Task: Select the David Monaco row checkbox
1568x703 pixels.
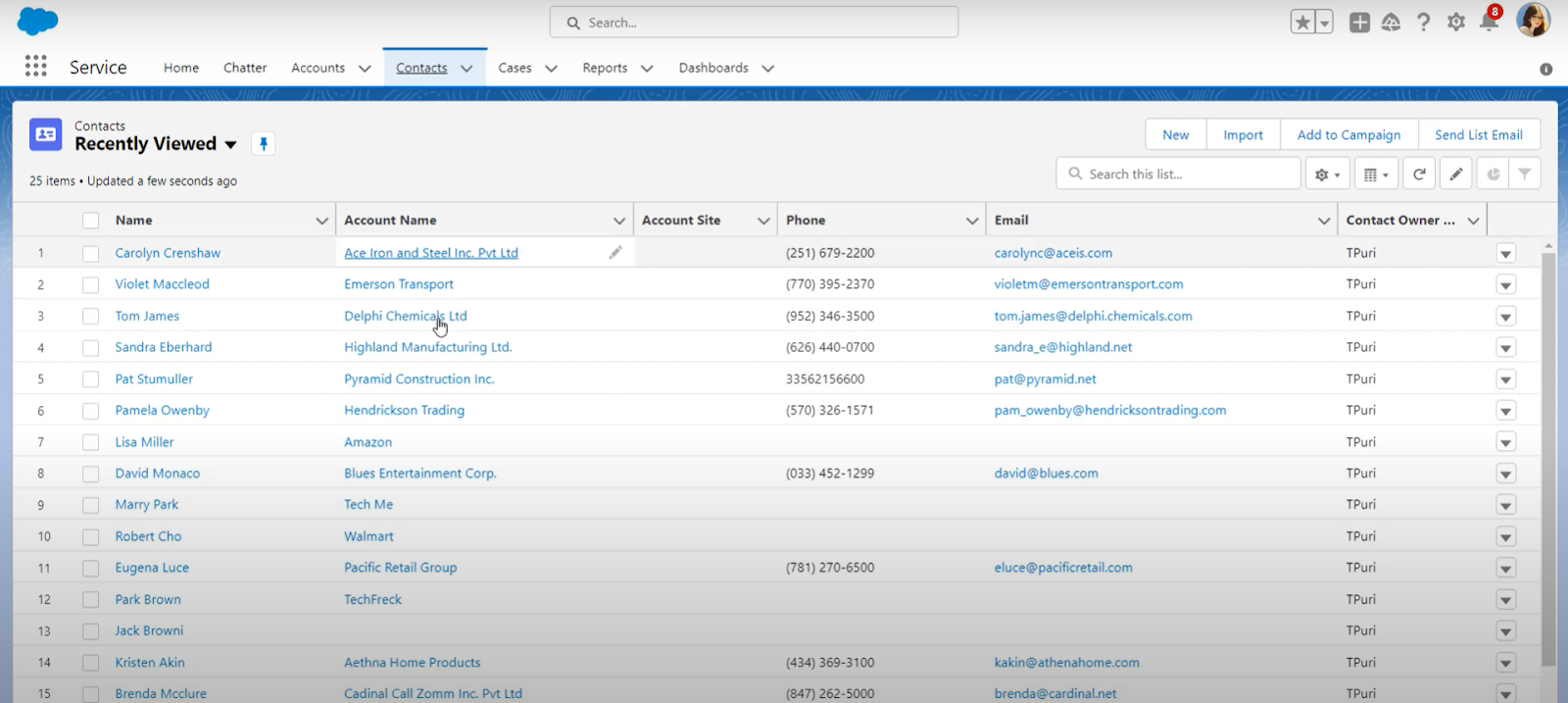Action: click(x=91, y=474)
